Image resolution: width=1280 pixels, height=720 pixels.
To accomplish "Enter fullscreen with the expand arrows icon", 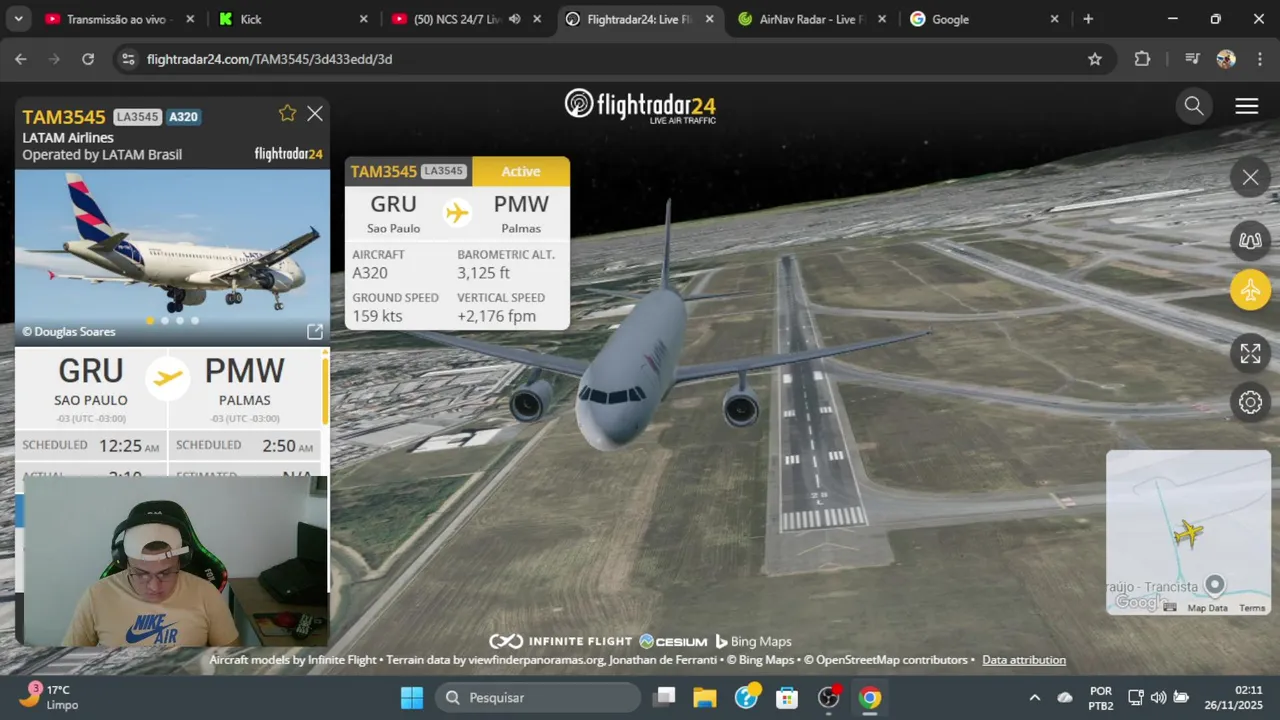I will [x=1250, y=353].
